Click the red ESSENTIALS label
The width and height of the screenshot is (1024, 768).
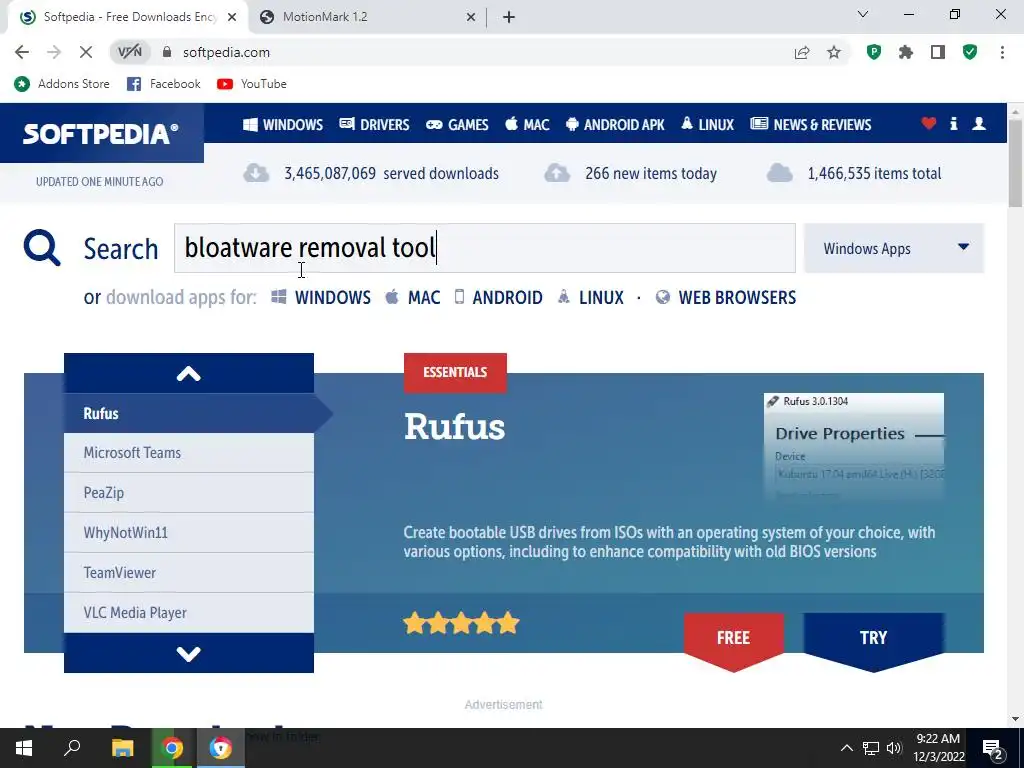click(x=455, y=372)
